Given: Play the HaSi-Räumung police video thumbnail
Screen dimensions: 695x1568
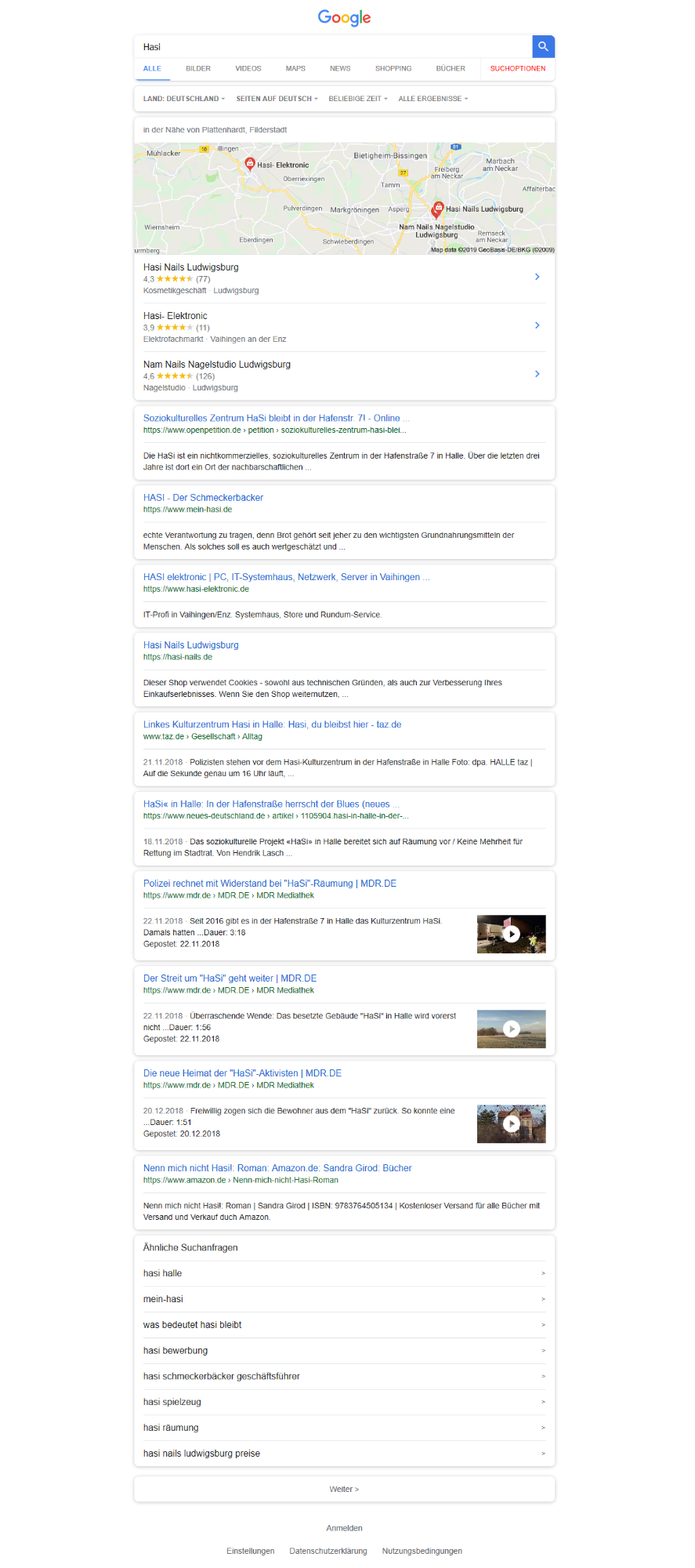Looking at the screenshot, I should tap(512, 935).
